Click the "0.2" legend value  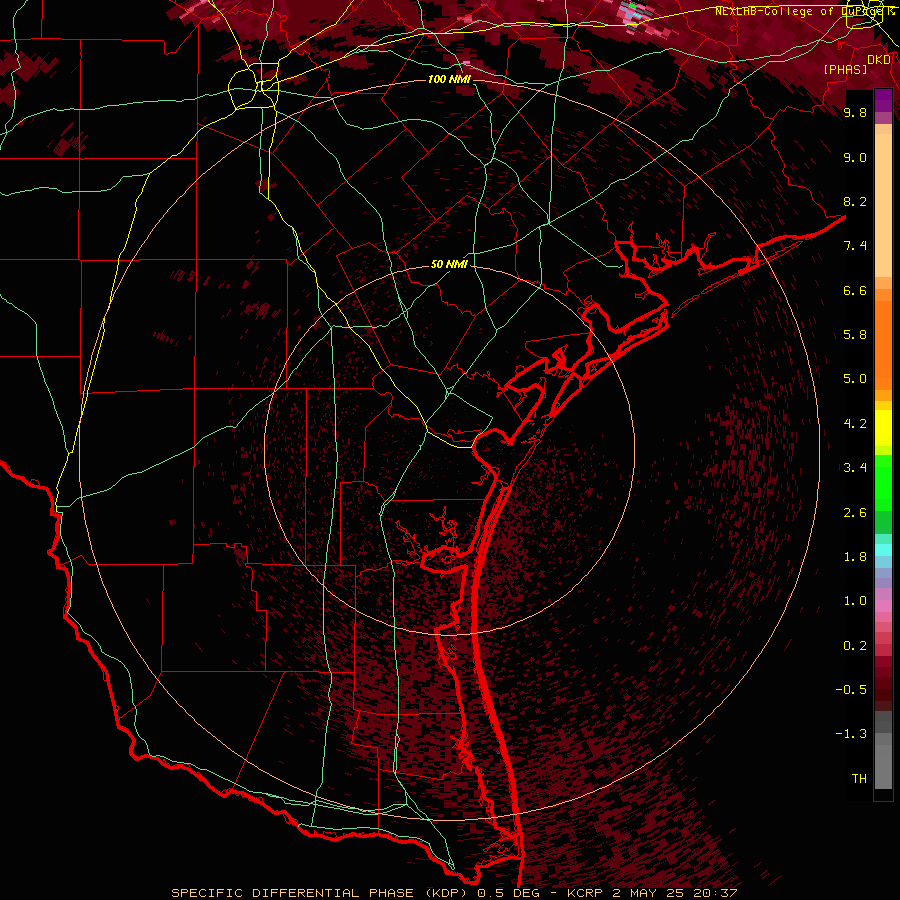[855, 646]
